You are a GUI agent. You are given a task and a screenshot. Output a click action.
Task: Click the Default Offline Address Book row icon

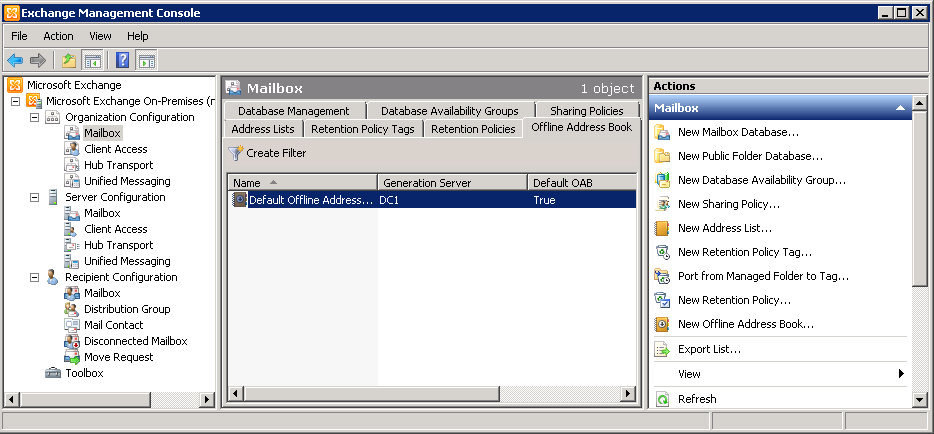(239, 200)
